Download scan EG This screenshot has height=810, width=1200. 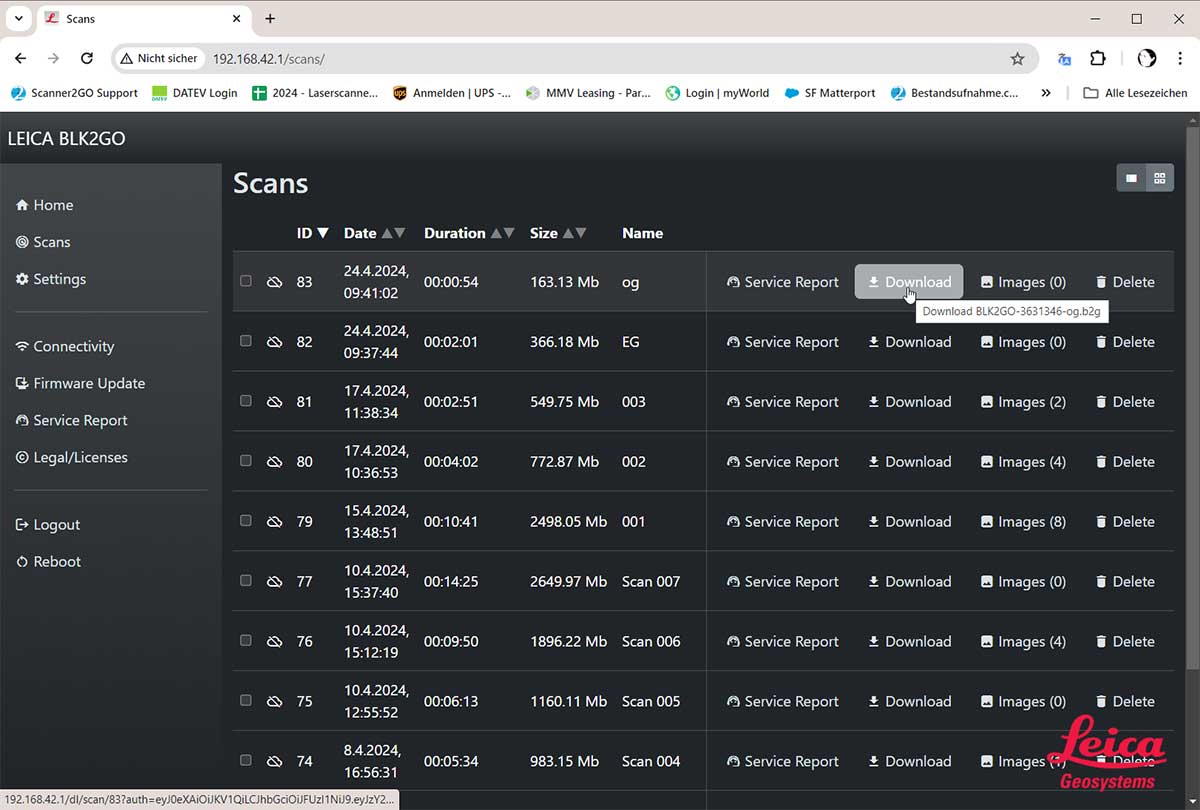pyautogui.click(x=909, y=342)
